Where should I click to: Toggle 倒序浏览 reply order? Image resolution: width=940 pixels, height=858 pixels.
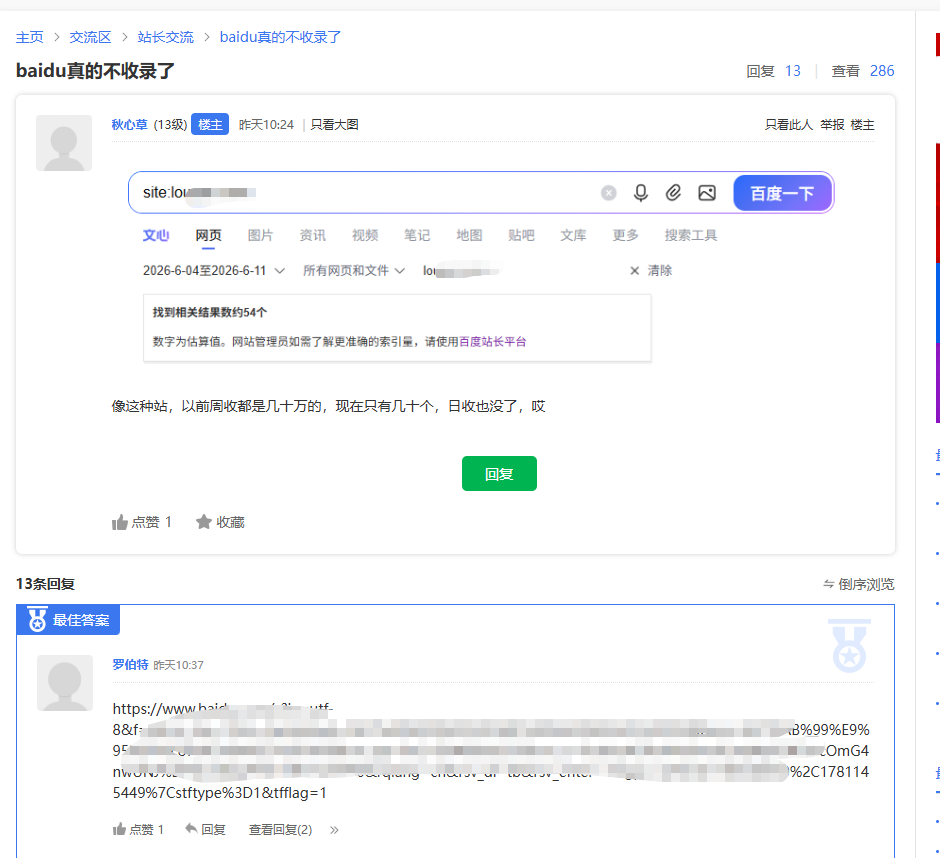858,584
